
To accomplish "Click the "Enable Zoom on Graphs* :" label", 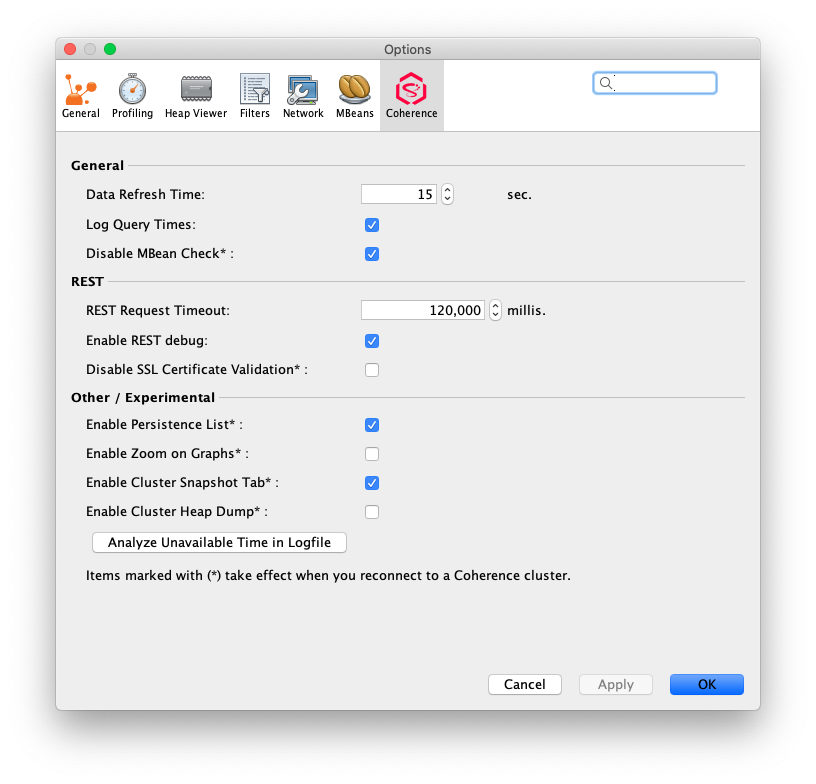I will point(168,454).
